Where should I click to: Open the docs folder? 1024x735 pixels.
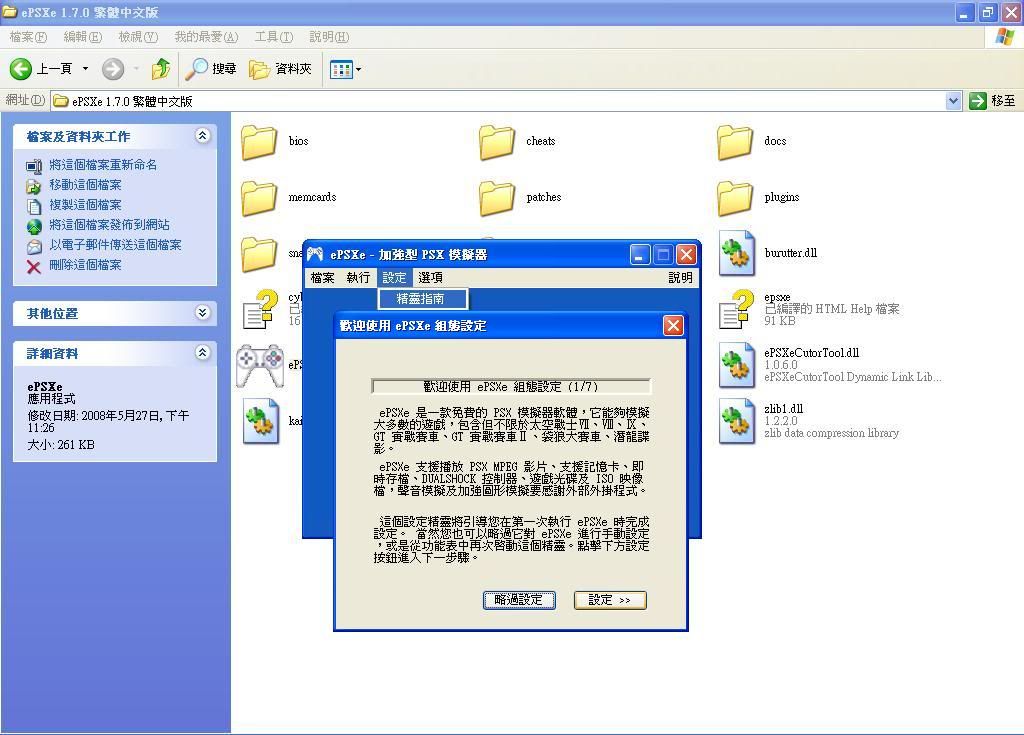pyautogui.click(x=735, y=142)
